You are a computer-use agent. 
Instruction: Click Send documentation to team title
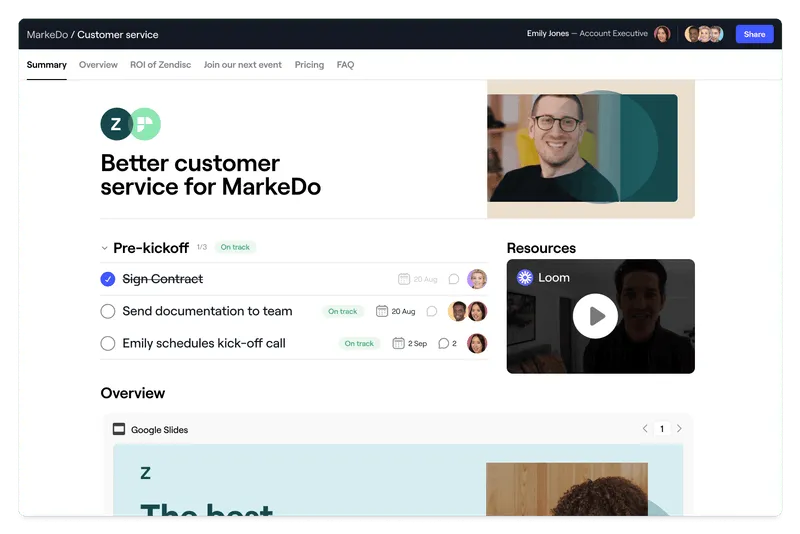[x=207, y=311]
